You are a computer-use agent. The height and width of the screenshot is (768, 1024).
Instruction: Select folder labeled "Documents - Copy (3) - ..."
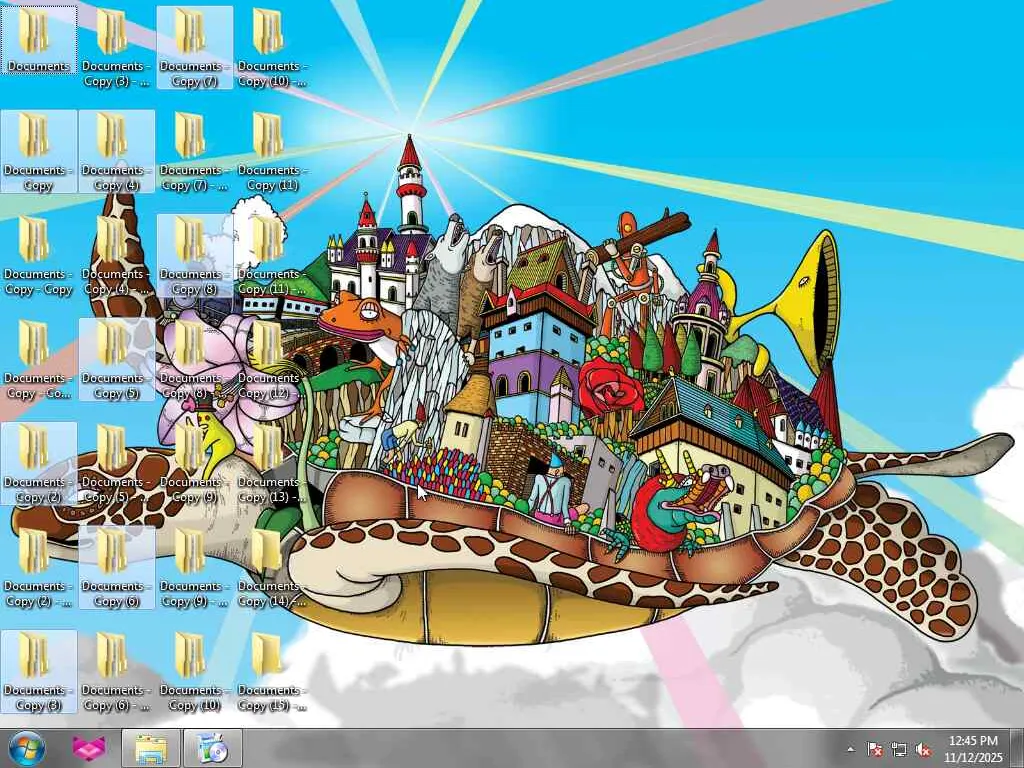[116, 48]
